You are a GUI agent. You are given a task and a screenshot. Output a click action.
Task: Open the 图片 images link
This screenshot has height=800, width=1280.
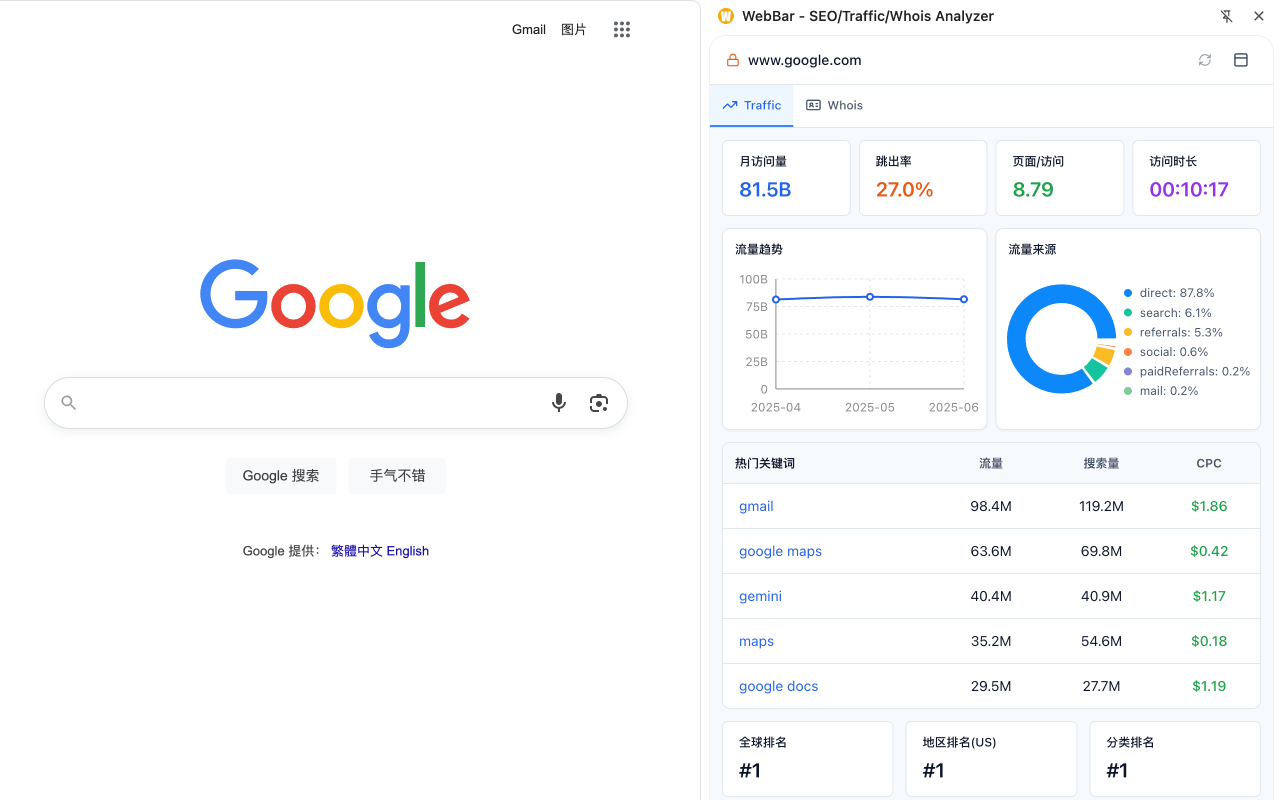(x=574, y=30)
